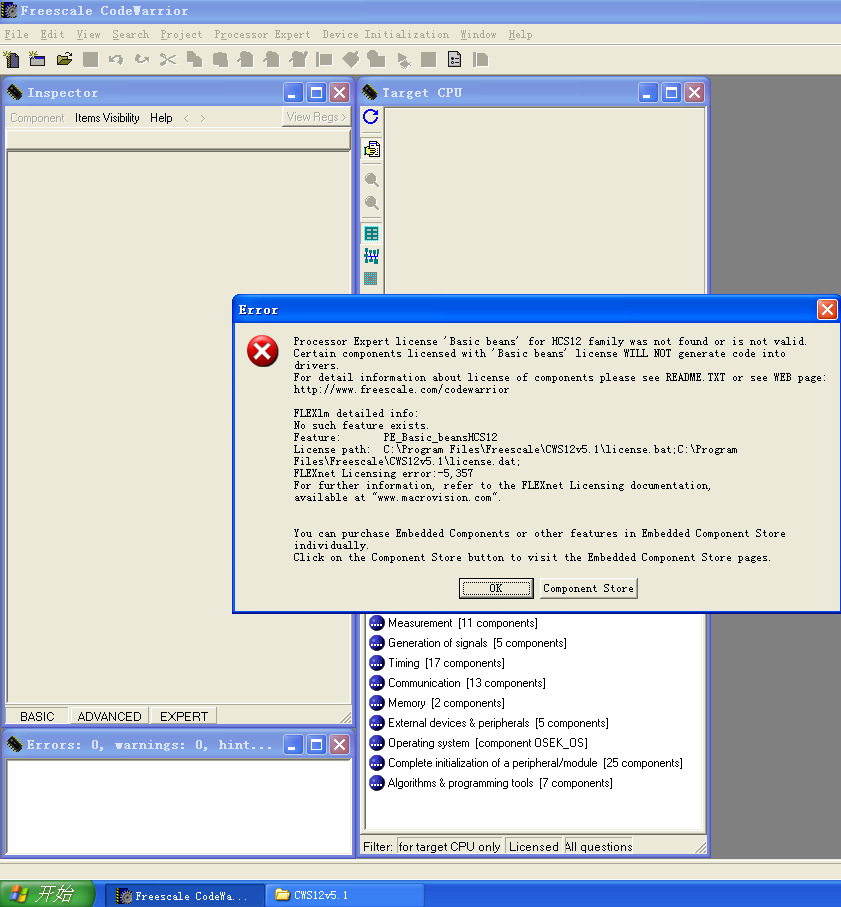Click the hand-on-document icon in Target CPU
The height and width of the screenshot is (907, 841).
[x=371, y=149]
